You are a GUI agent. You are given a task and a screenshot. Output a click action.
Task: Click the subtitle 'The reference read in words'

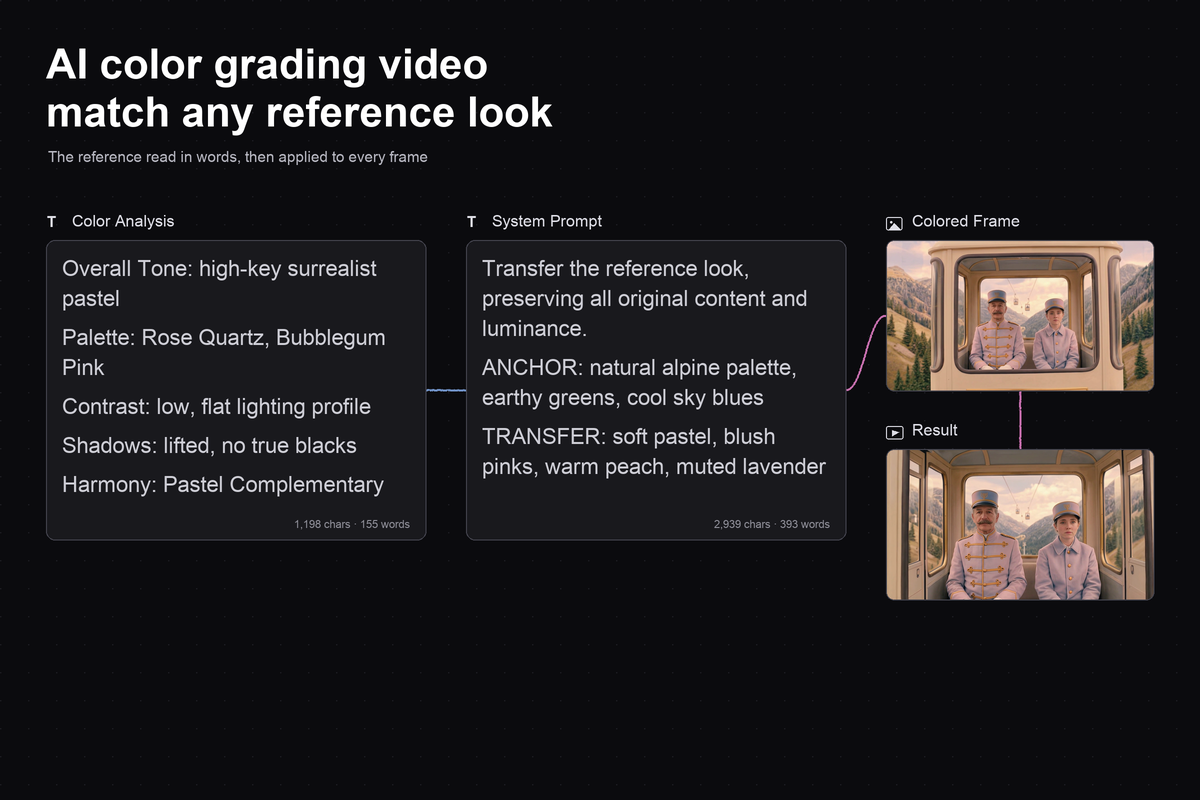coord(237,157)
